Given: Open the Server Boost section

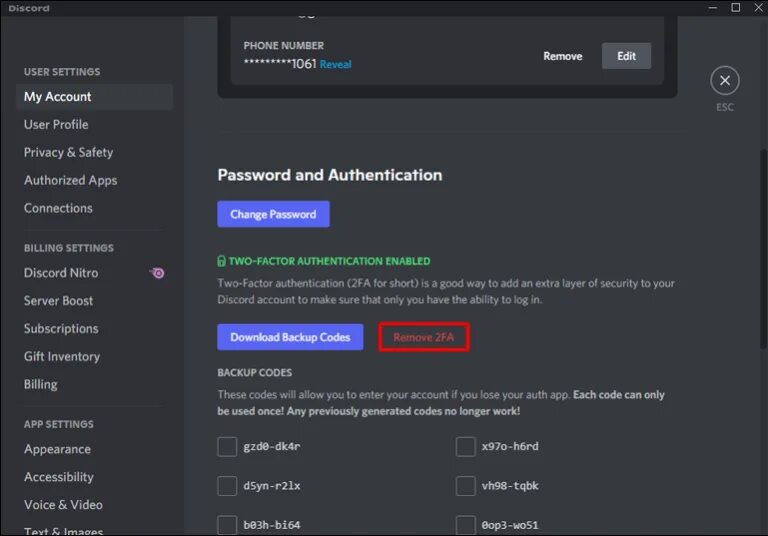Looking at the screenshot, I should (58, 301).
